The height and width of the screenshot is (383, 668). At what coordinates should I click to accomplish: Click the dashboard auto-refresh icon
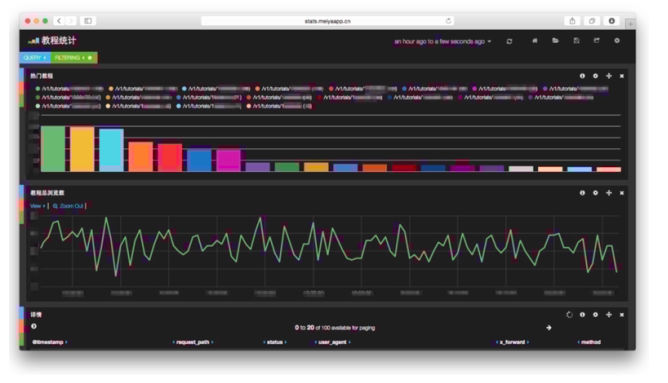pos(509,41)
